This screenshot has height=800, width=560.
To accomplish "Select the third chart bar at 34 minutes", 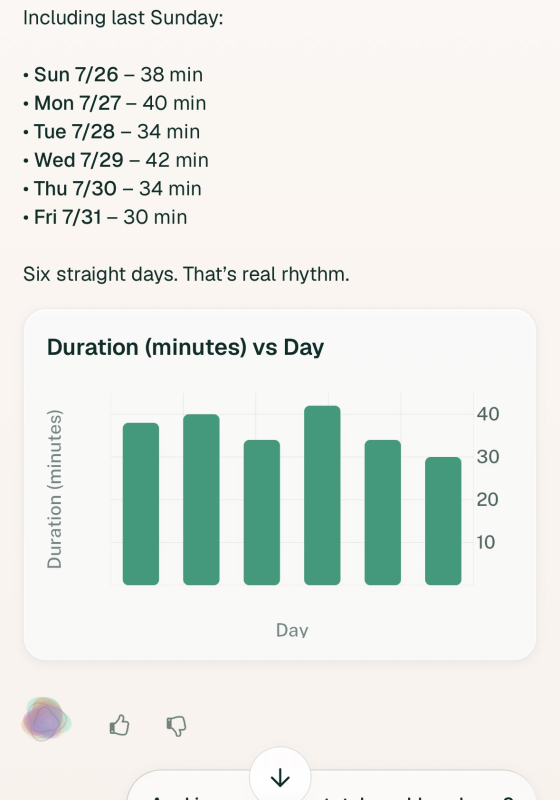I will point(262,512).
